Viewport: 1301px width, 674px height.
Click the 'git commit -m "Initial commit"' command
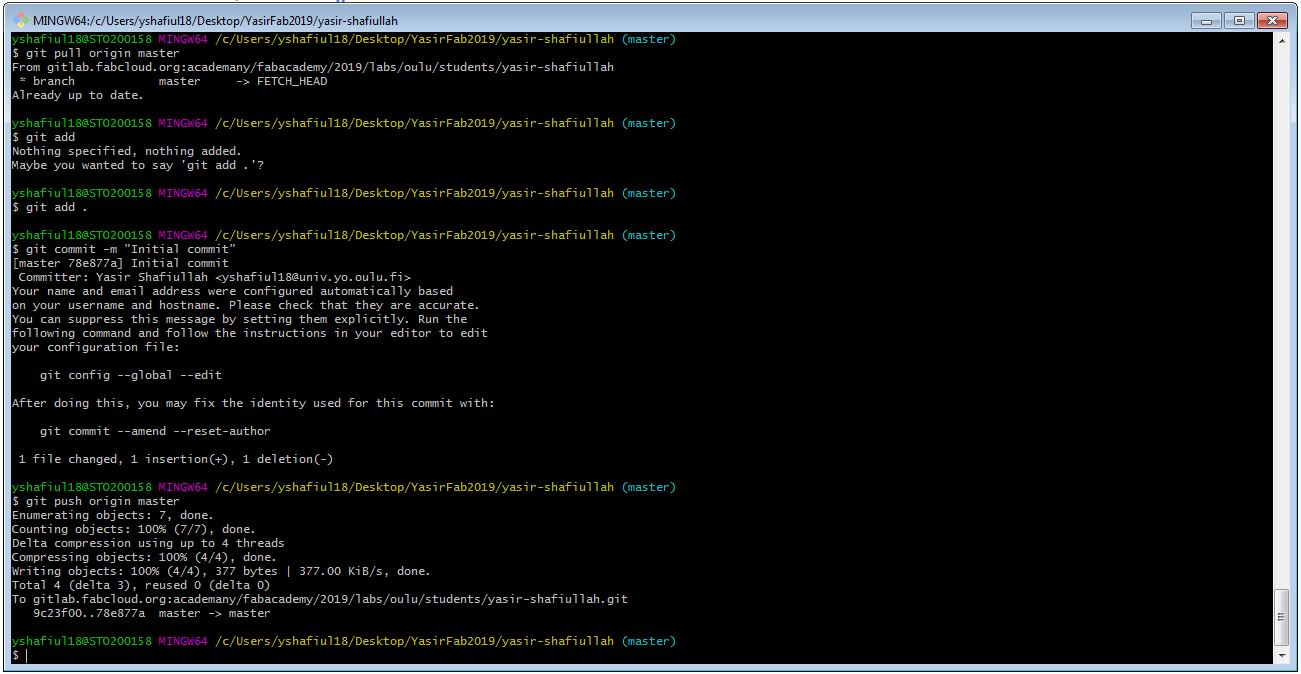click(124, 250)
